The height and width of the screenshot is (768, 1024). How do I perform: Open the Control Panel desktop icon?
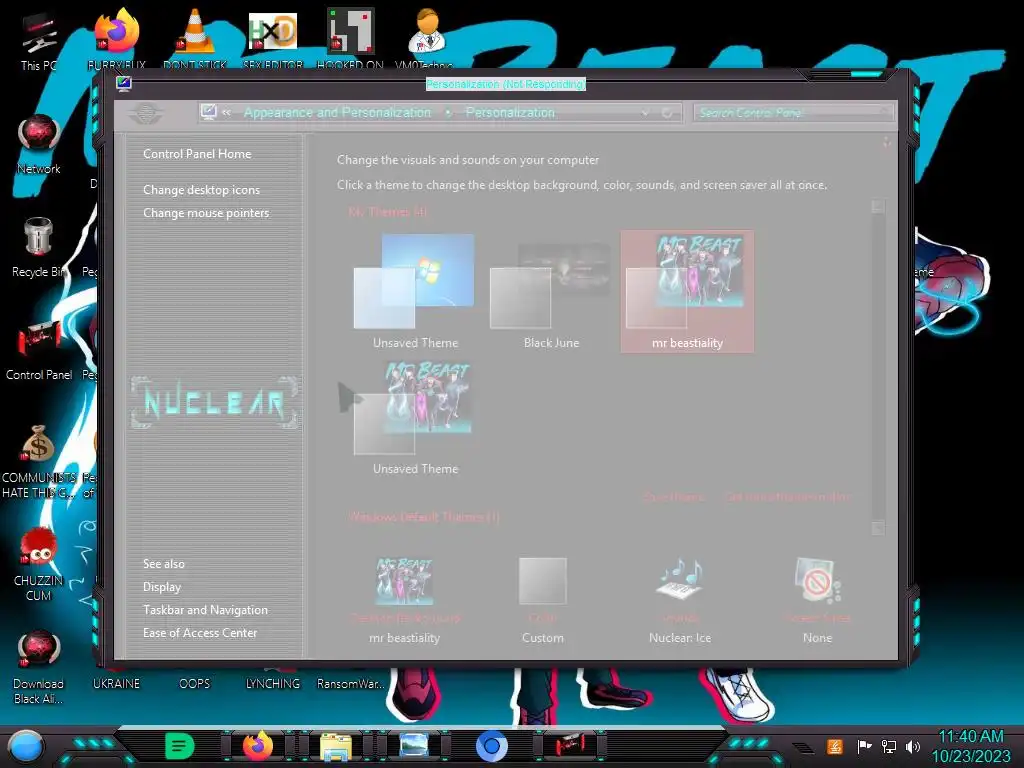(x=39, y=350)
